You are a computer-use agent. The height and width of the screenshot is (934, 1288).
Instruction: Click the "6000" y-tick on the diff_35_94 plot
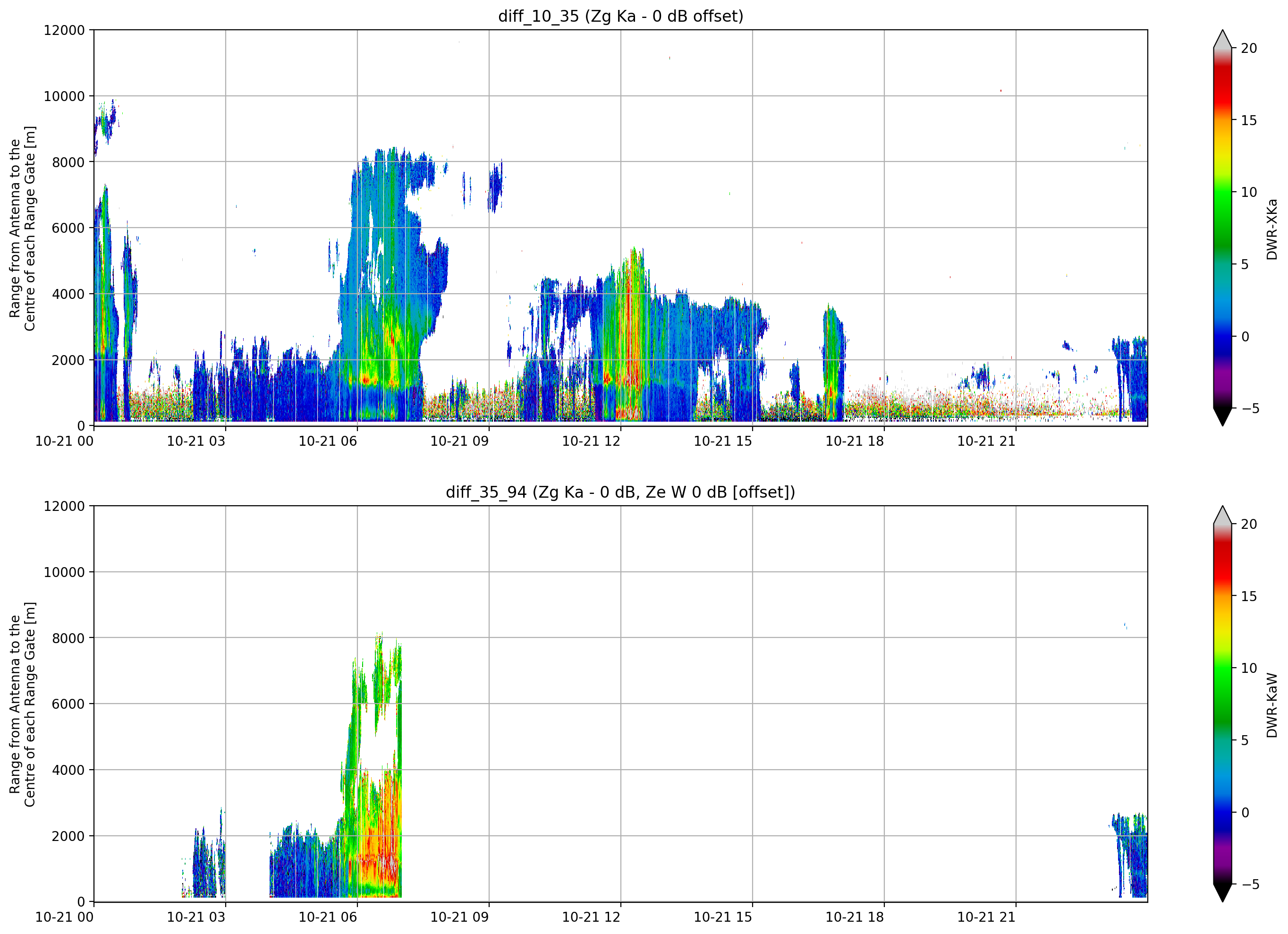coord(68,705)
